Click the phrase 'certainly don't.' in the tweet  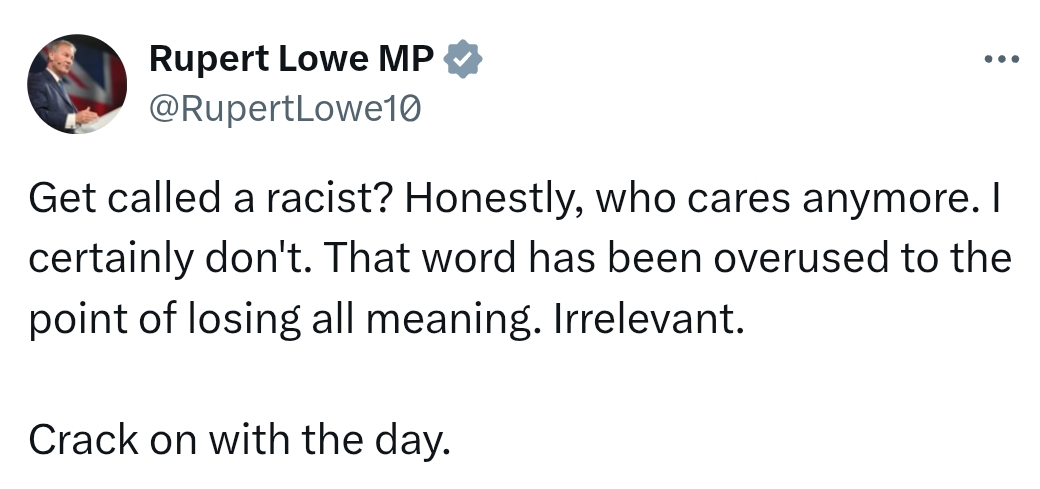pos(170,259)
